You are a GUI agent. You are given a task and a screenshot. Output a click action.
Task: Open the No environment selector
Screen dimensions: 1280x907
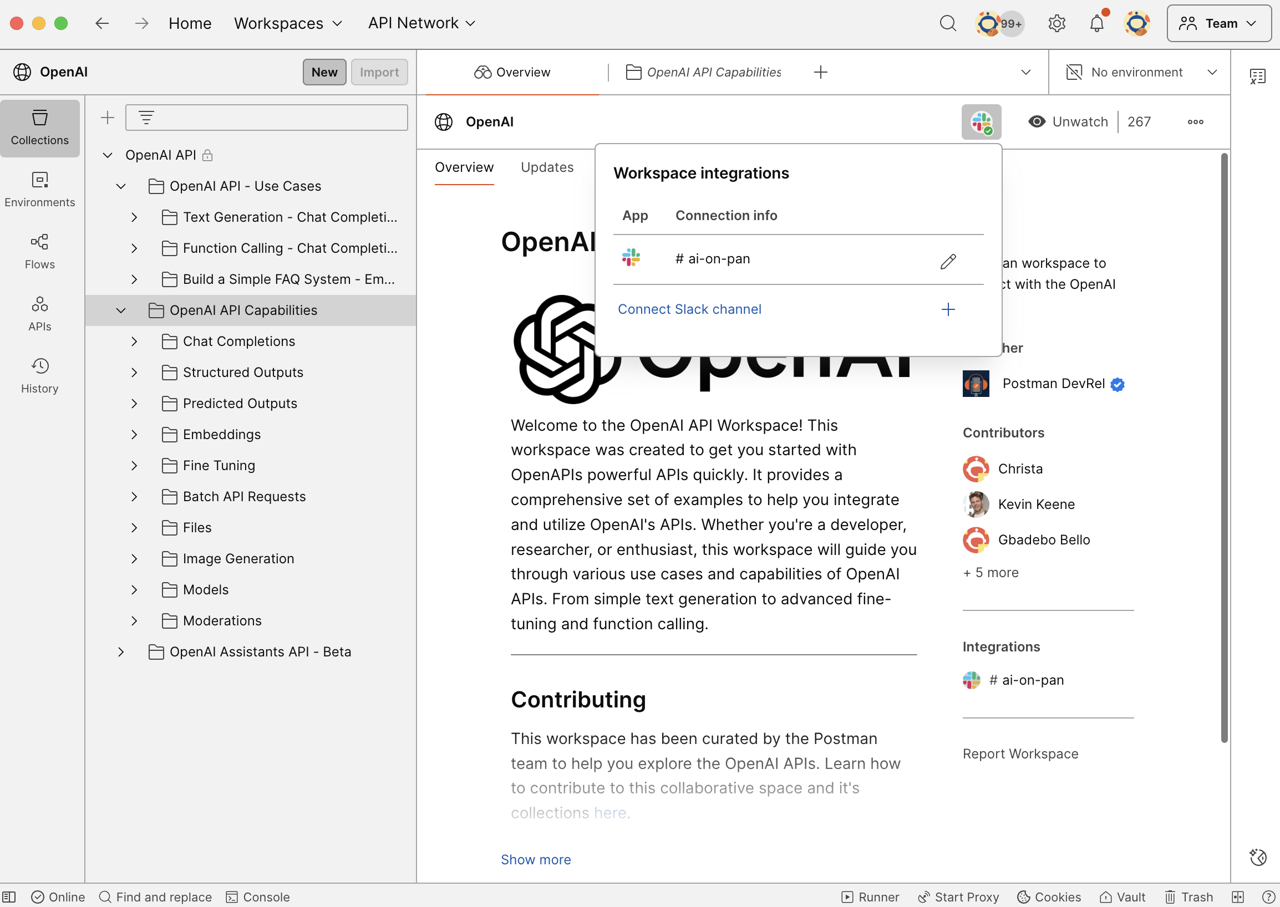tap(1138, 72)
